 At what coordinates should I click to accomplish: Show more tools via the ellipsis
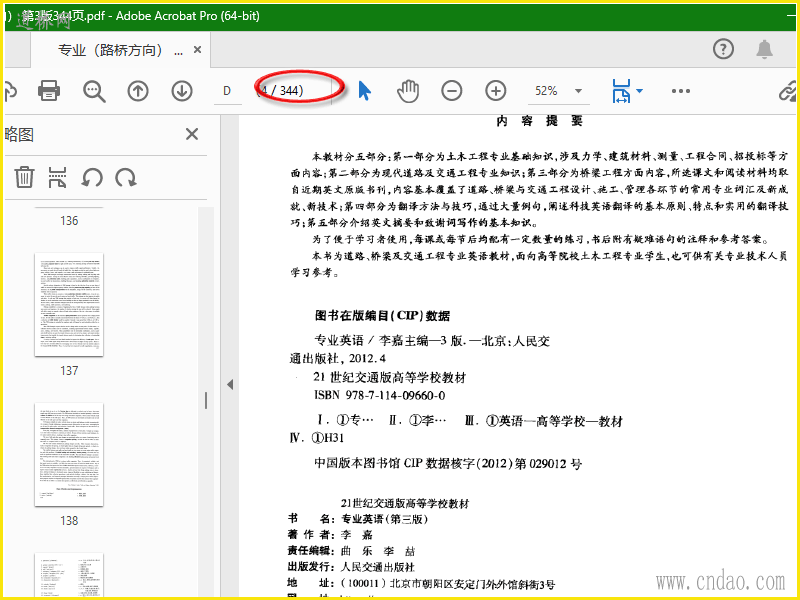(681, 91)
